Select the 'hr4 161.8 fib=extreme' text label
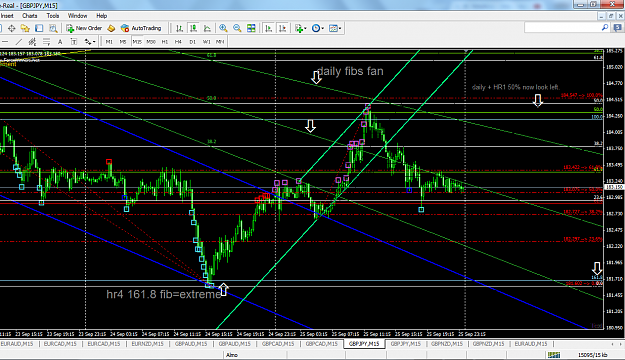The image size is (625, 360). (163, 294)
